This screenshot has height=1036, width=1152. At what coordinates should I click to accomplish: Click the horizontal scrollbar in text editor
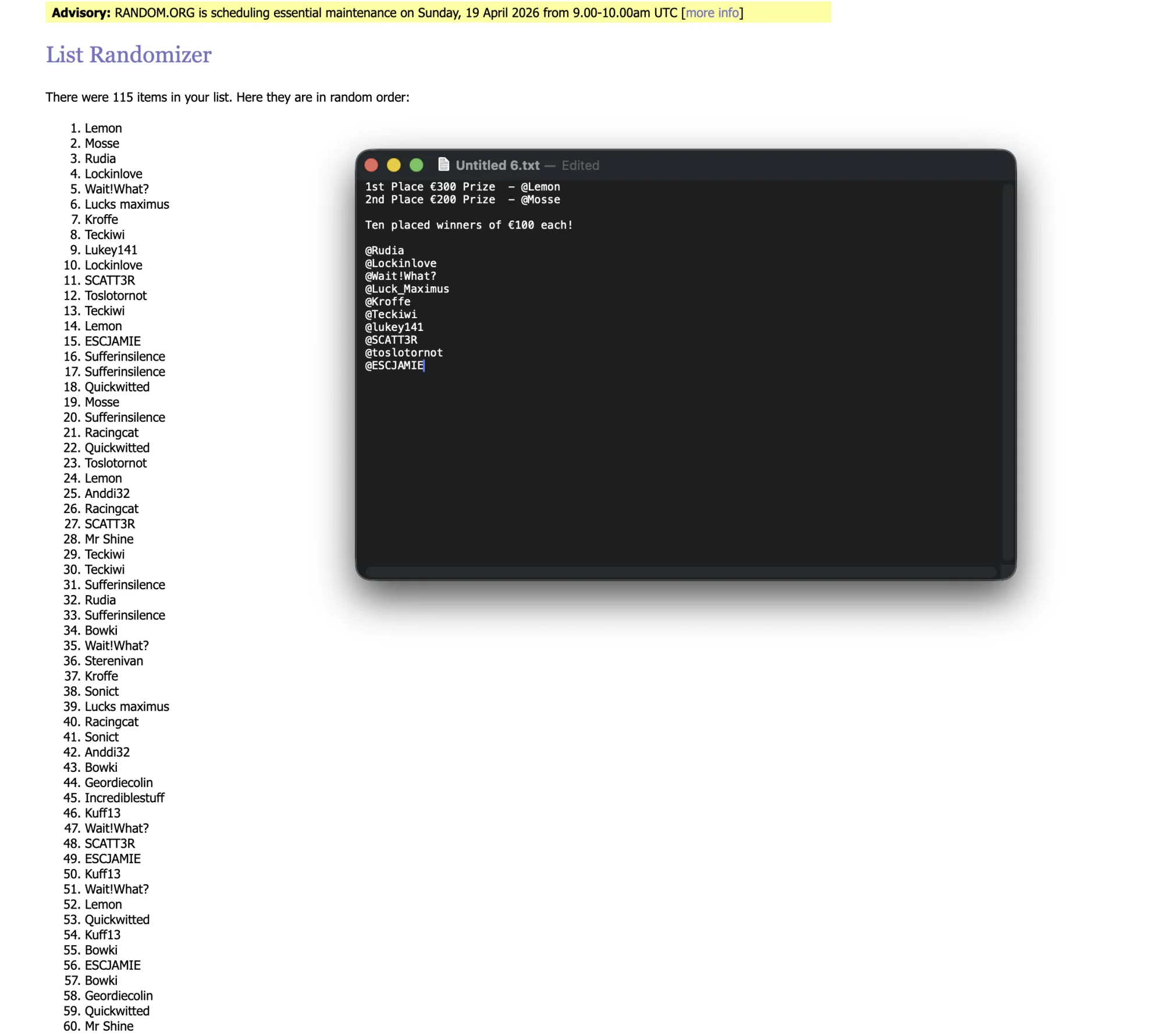point(681,572)
